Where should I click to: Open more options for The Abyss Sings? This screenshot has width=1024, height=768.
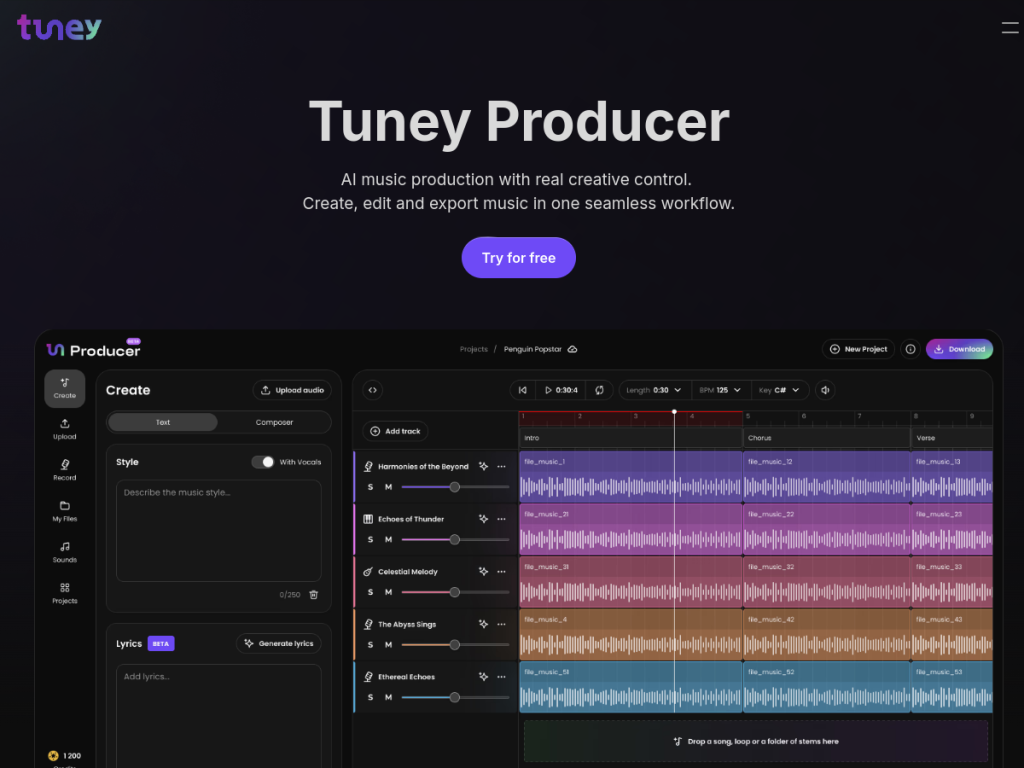pos(502,624)
